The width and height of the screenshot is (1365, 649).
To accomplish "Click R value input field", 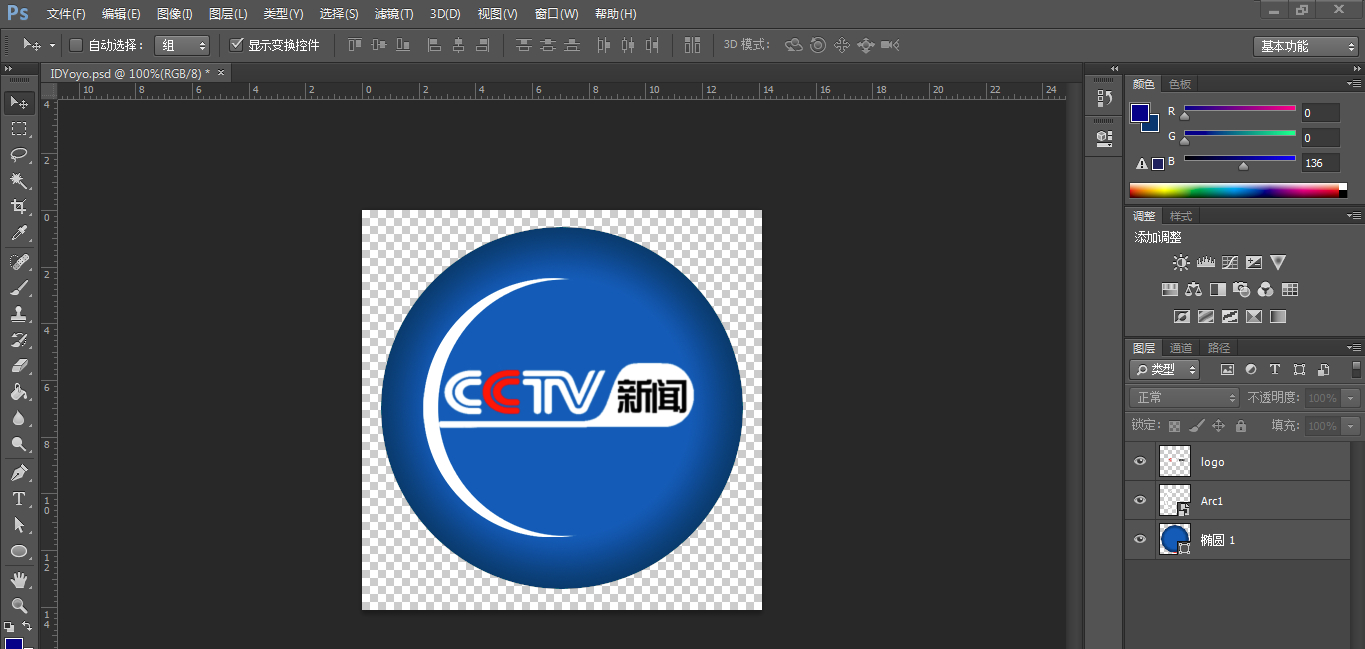I will tap(1320, 113).
